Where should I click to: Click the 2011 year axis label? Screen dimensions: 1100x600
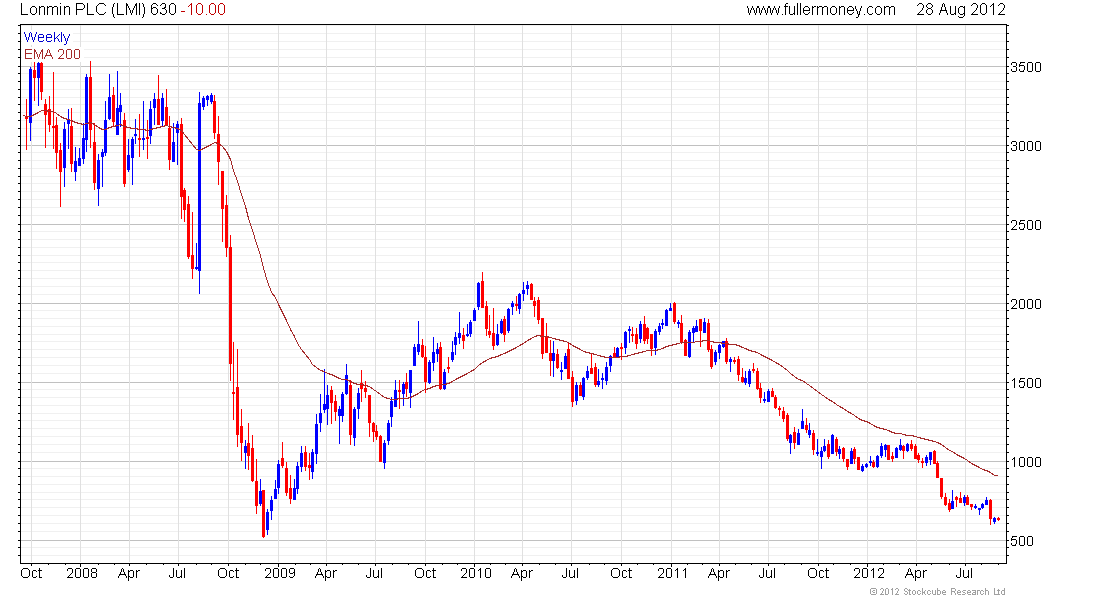[673, 573]
